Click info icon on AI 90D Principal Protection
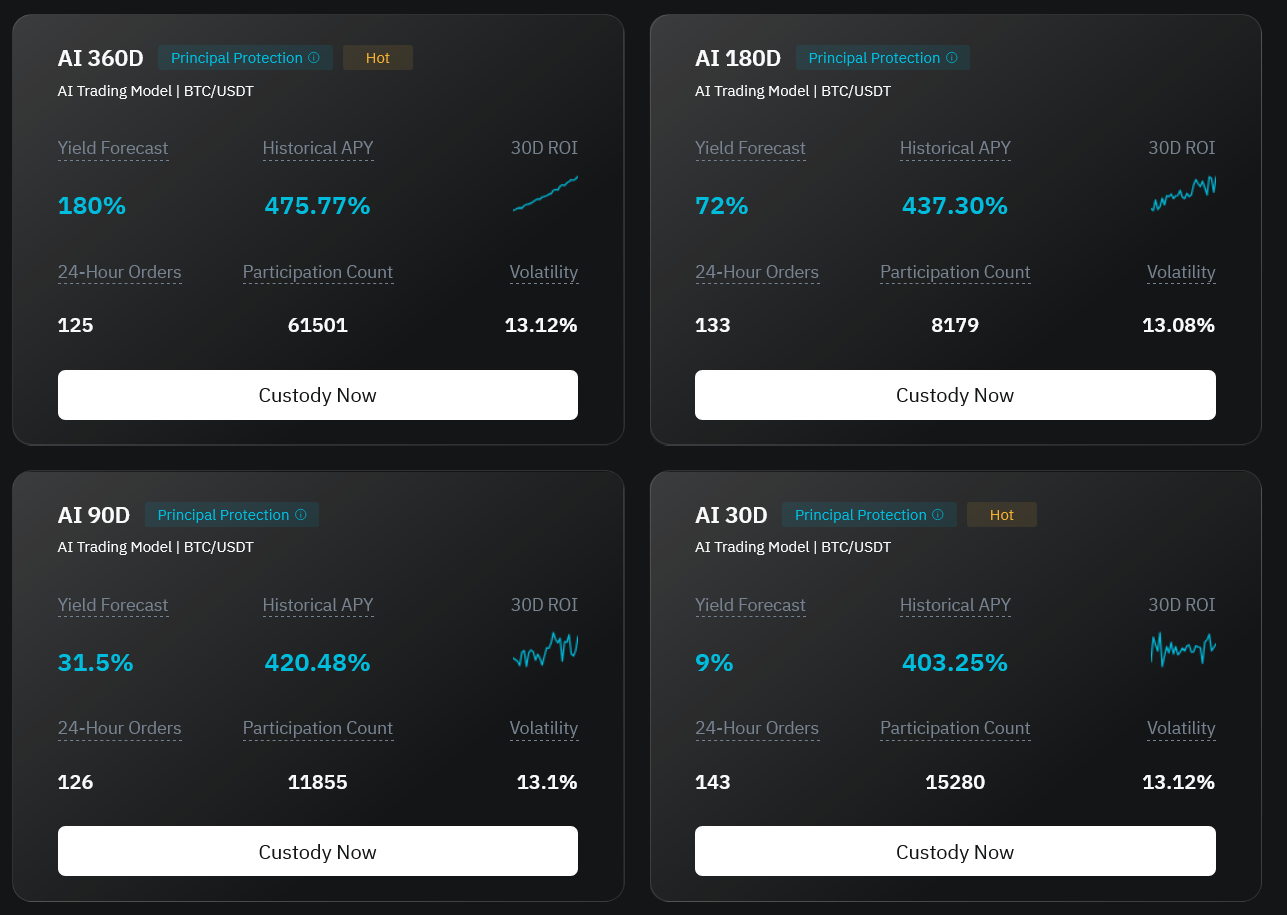1287x915 pixels. tap(300, 515)
